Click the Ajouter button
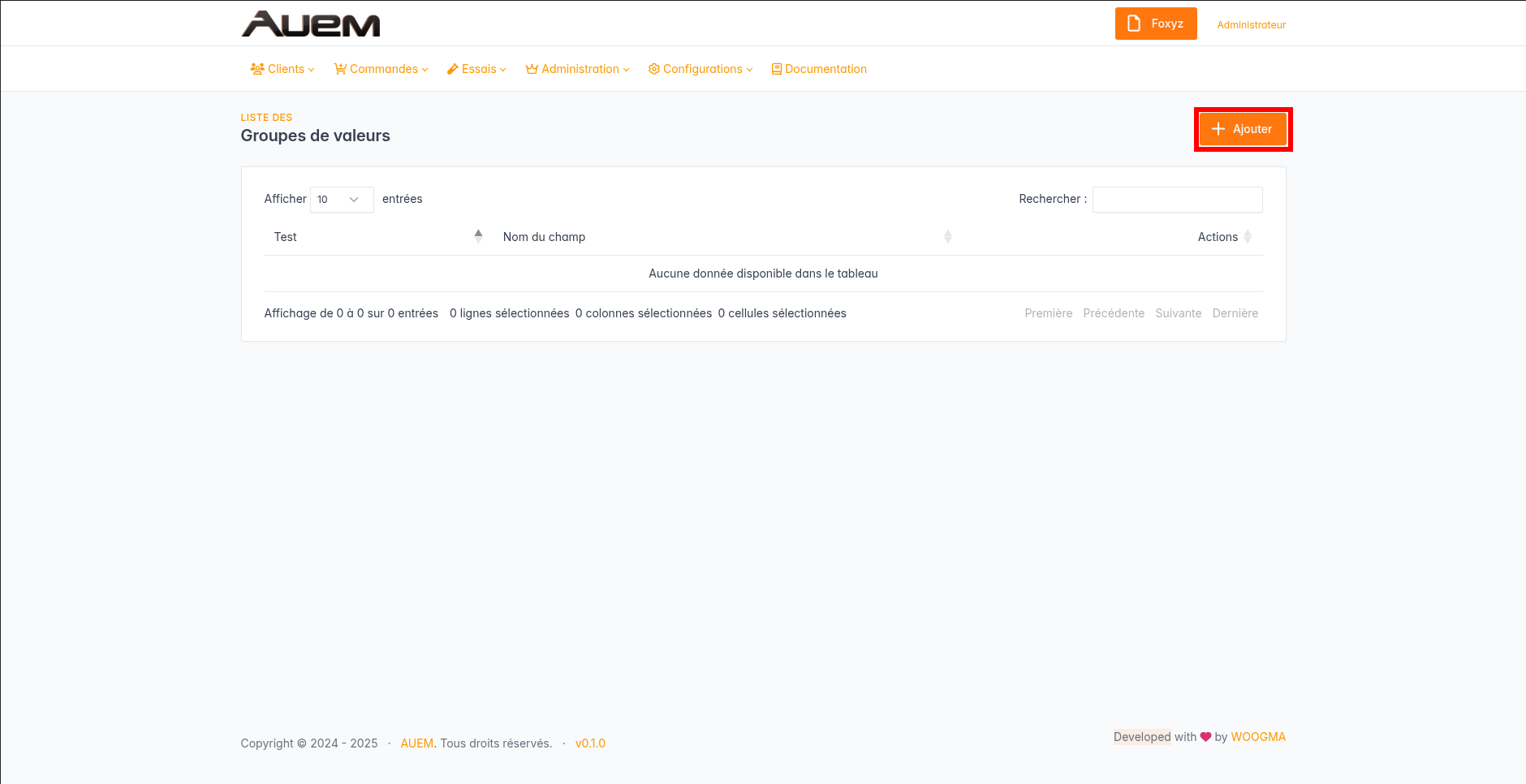Screen dimensions: 1526x784 tap(1243, 129)
